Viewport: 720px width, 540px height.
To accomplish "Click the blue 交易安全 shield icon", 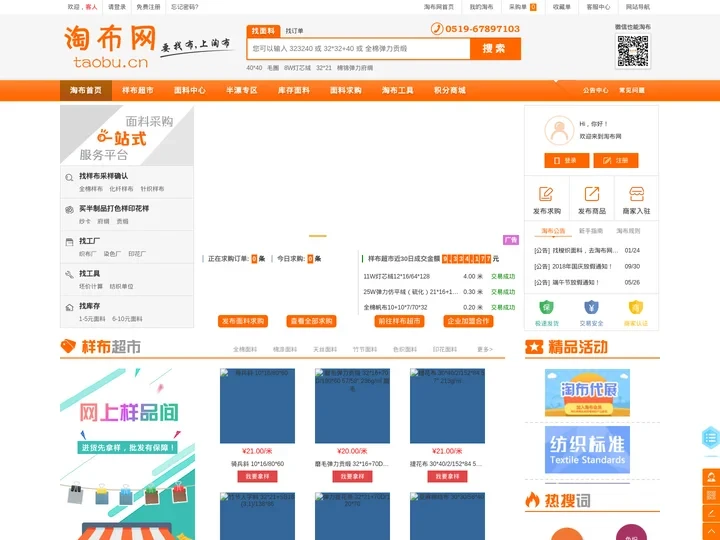I will 591,307.
